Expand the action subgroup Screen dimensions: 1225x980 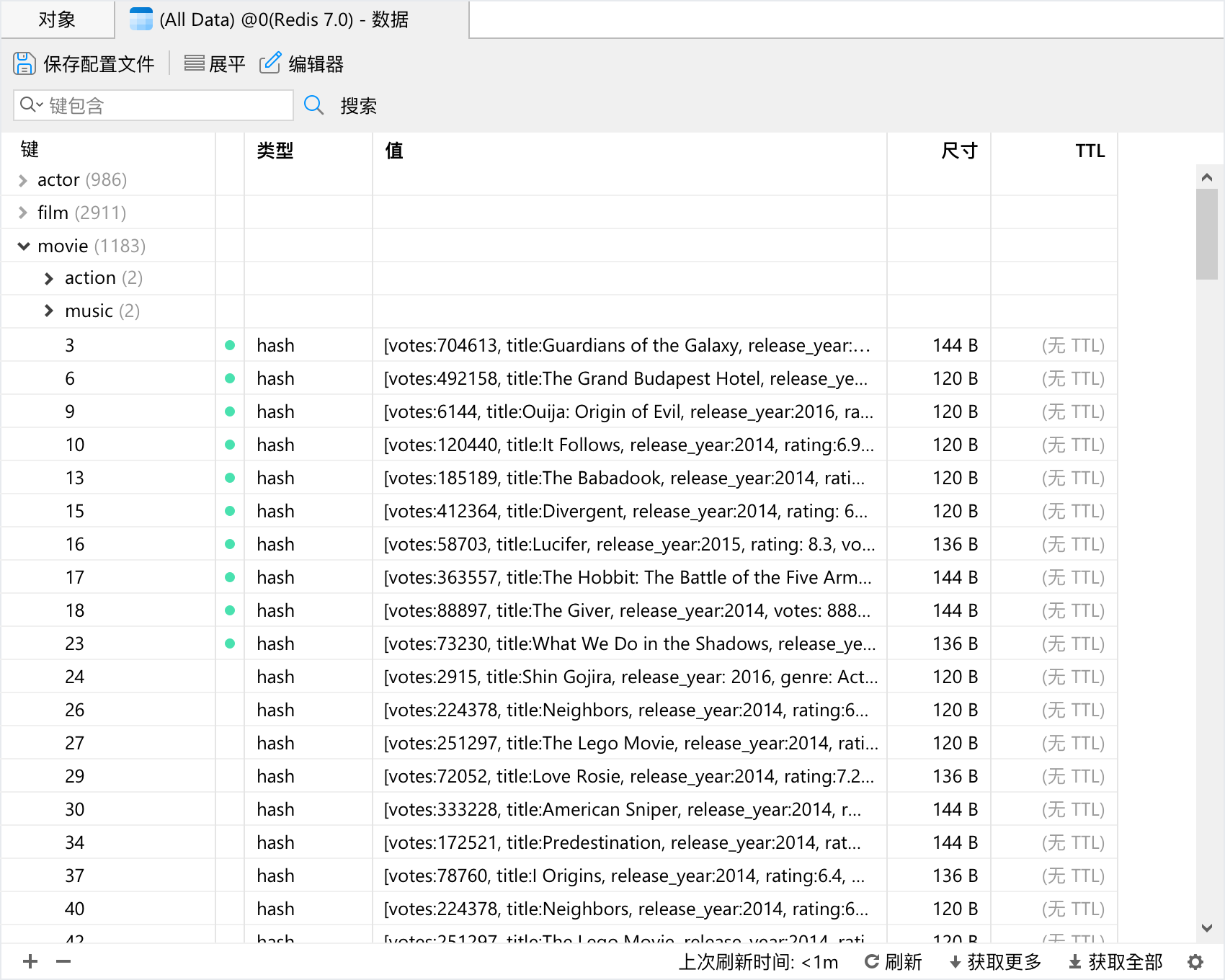[x=49, y=278]
